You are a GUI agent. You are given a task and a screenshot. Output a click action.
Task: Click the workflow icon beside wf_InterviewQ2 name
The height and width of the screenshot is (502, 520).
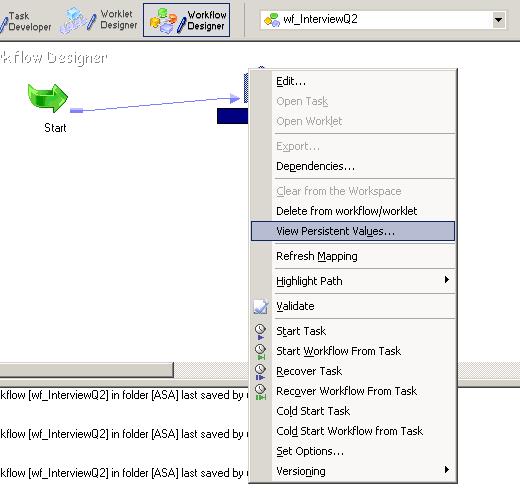click(x=272, y=20)
